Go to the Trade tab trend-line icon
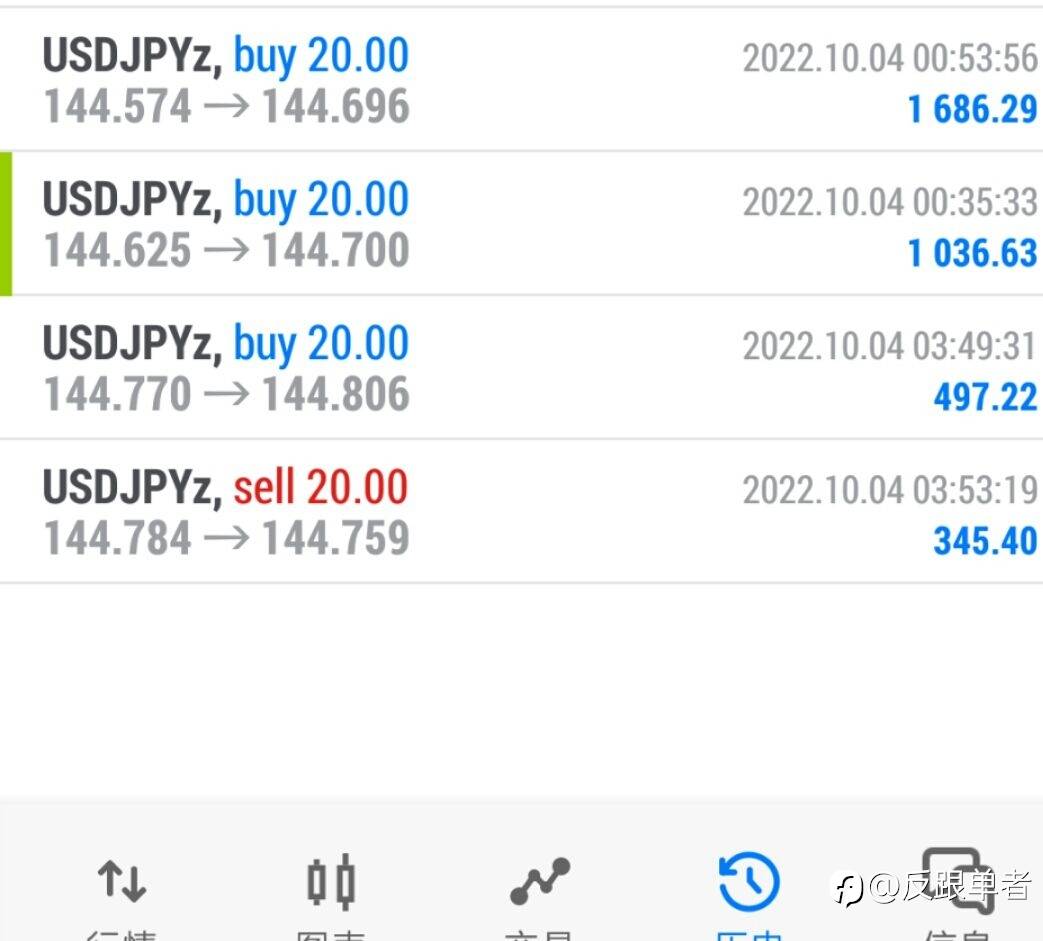This screenshot has width=1043, height=941. click(x=540, y=882)
